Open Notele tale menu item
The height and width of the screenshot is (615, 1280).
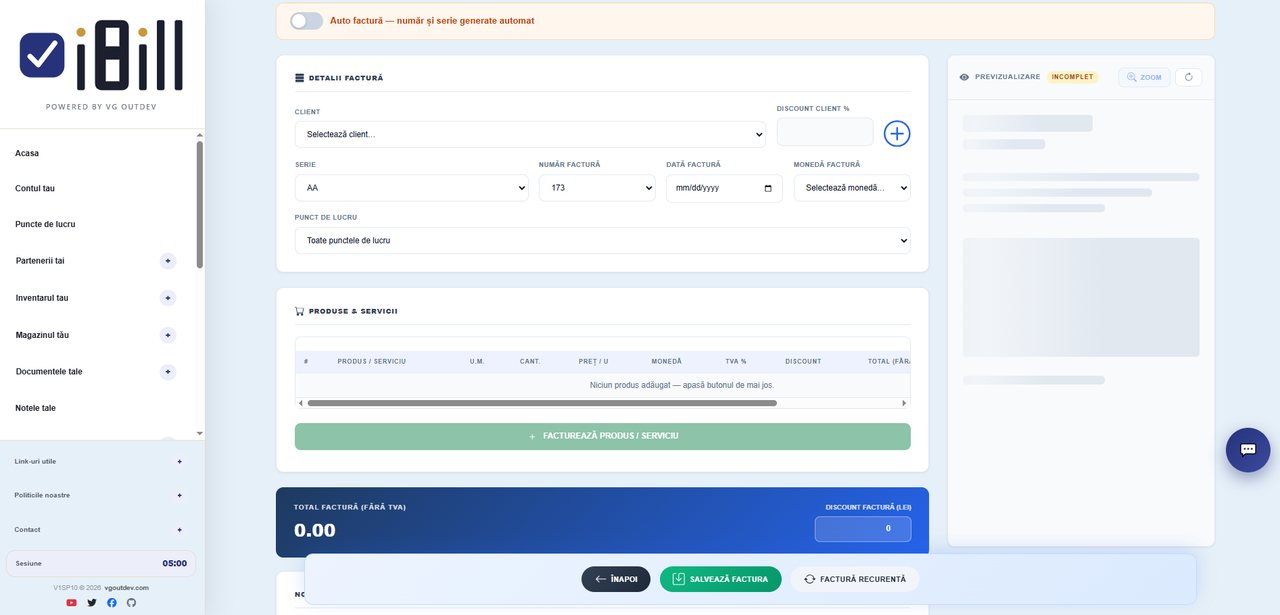pos(36,408)
